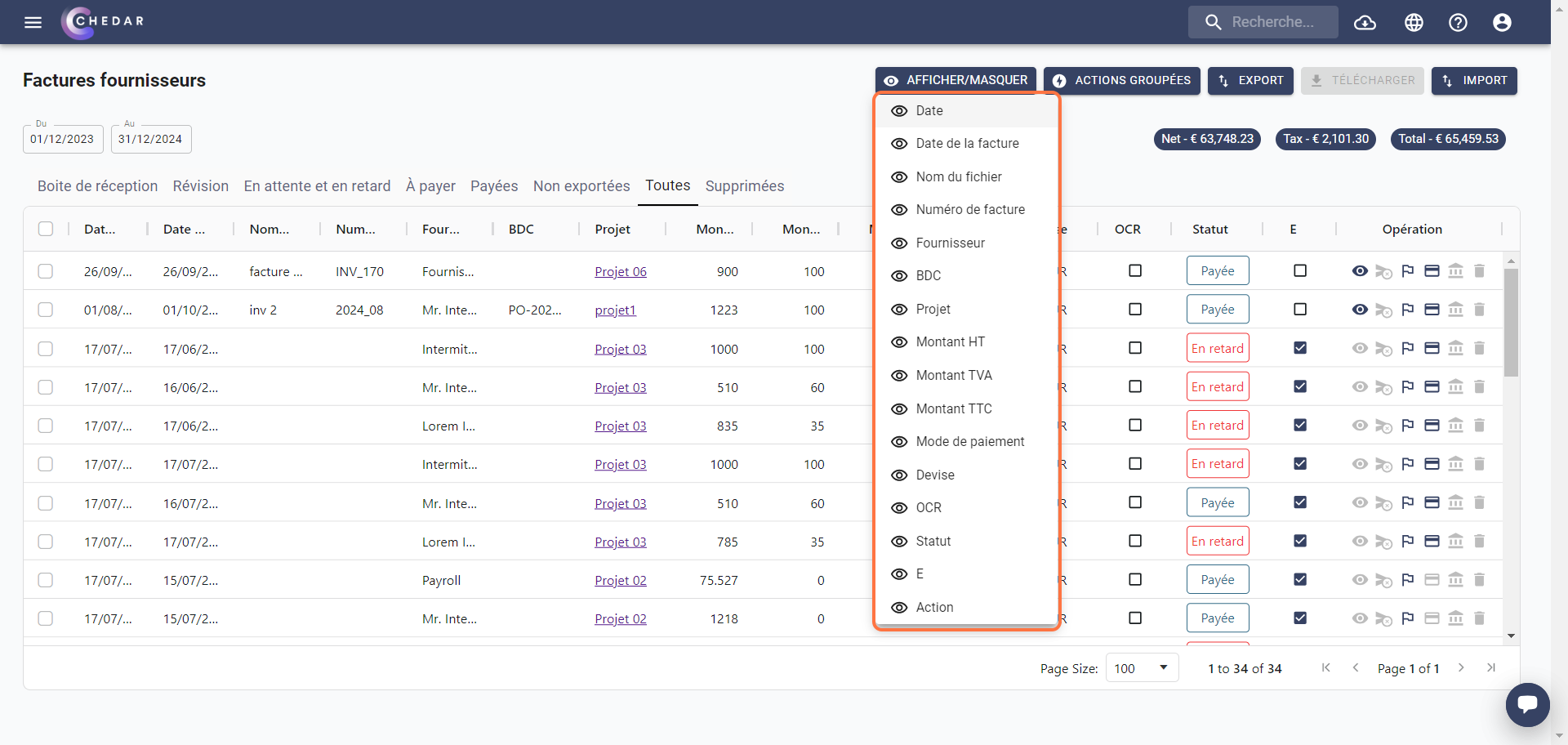Click payment card icon in INV_170 row

[x=1432, y=271]
